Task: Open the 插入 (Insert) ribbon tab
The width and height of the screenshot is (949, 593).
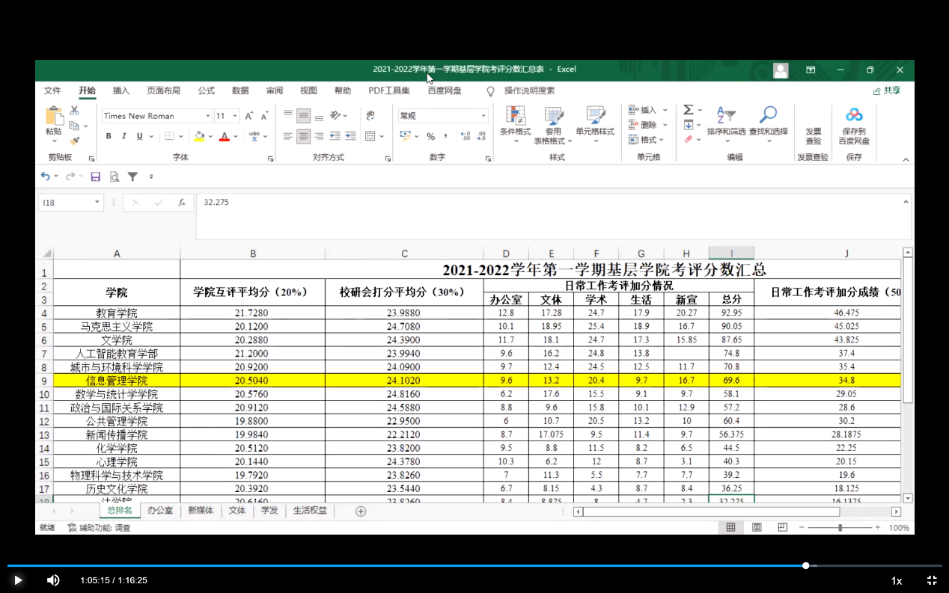Action: (x=121, y=91)
